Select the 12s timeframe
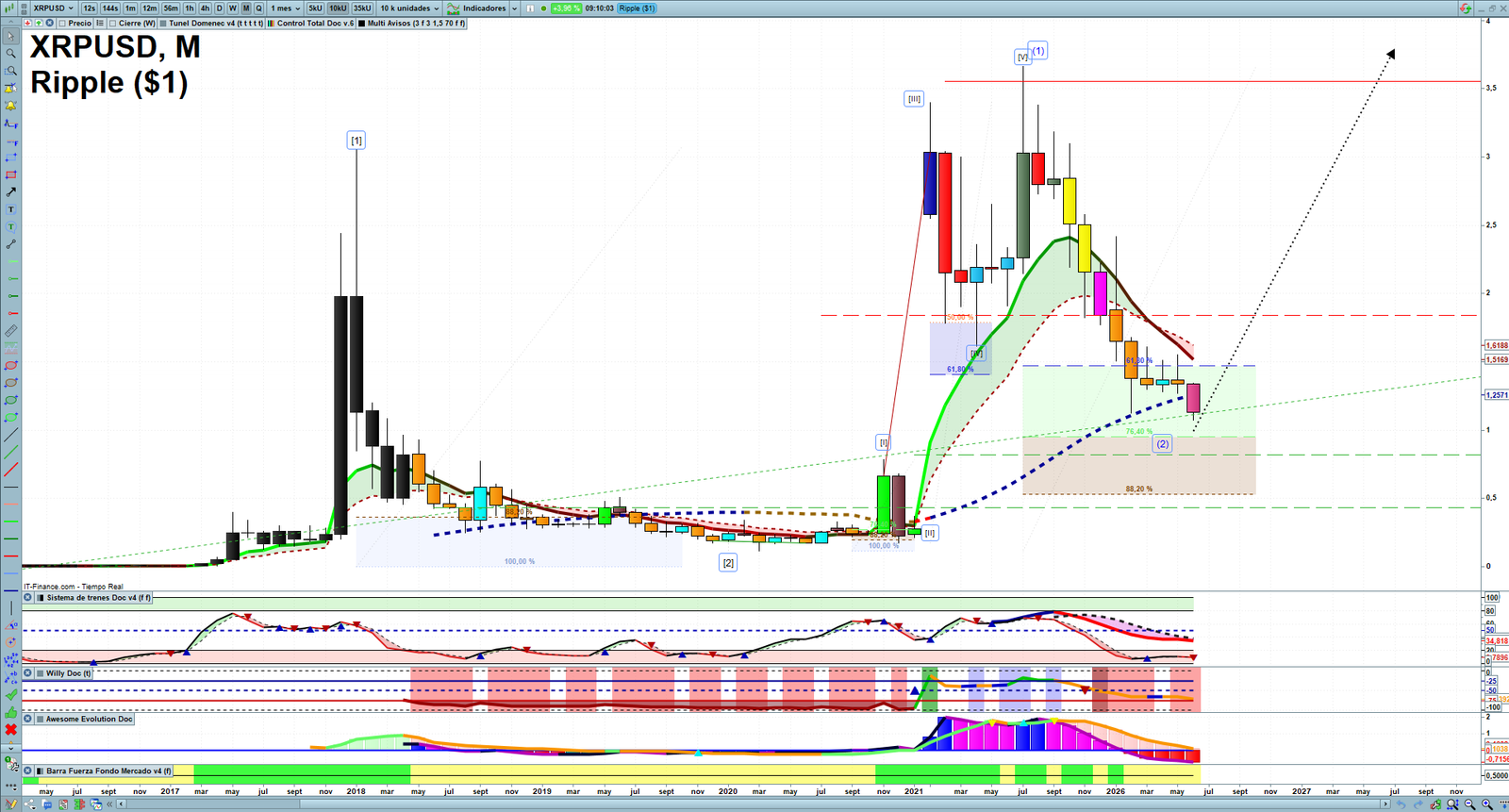 pos(89,8)
